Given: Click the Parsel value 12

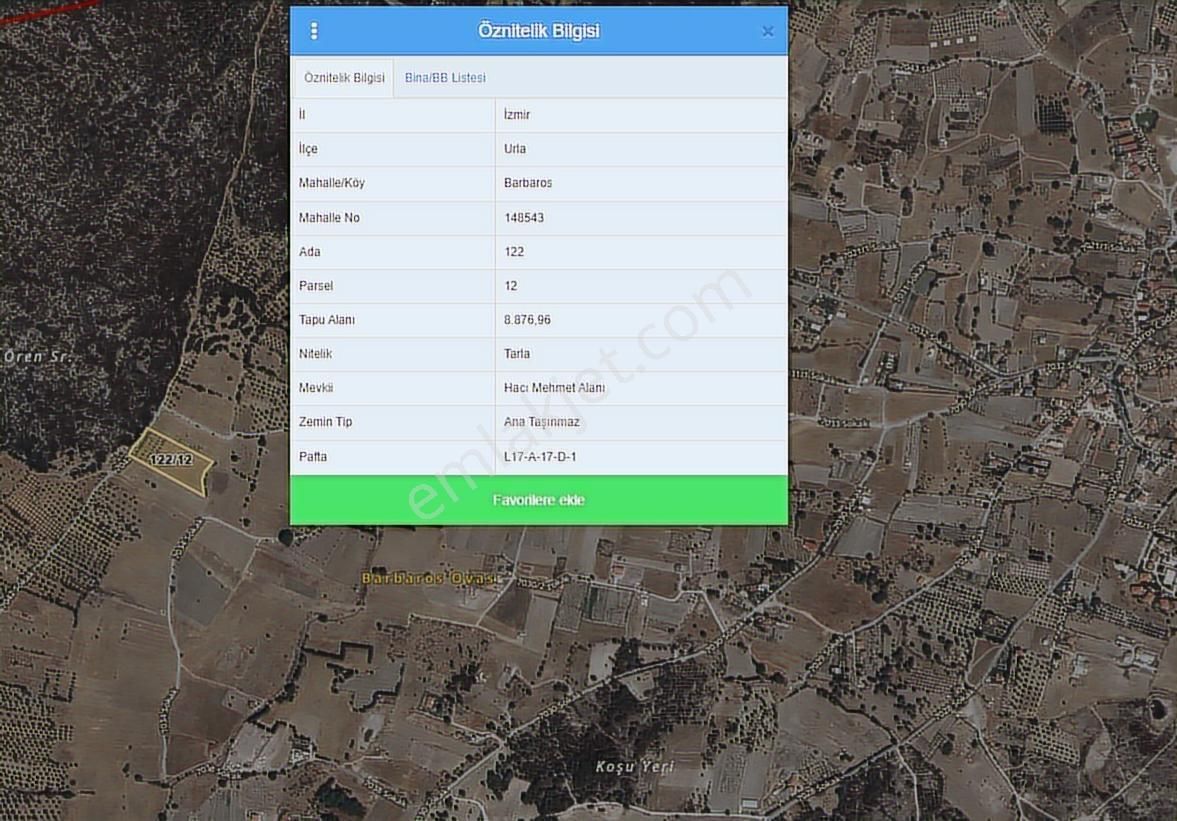Looking at the screenshot, I should pos(511,286).
